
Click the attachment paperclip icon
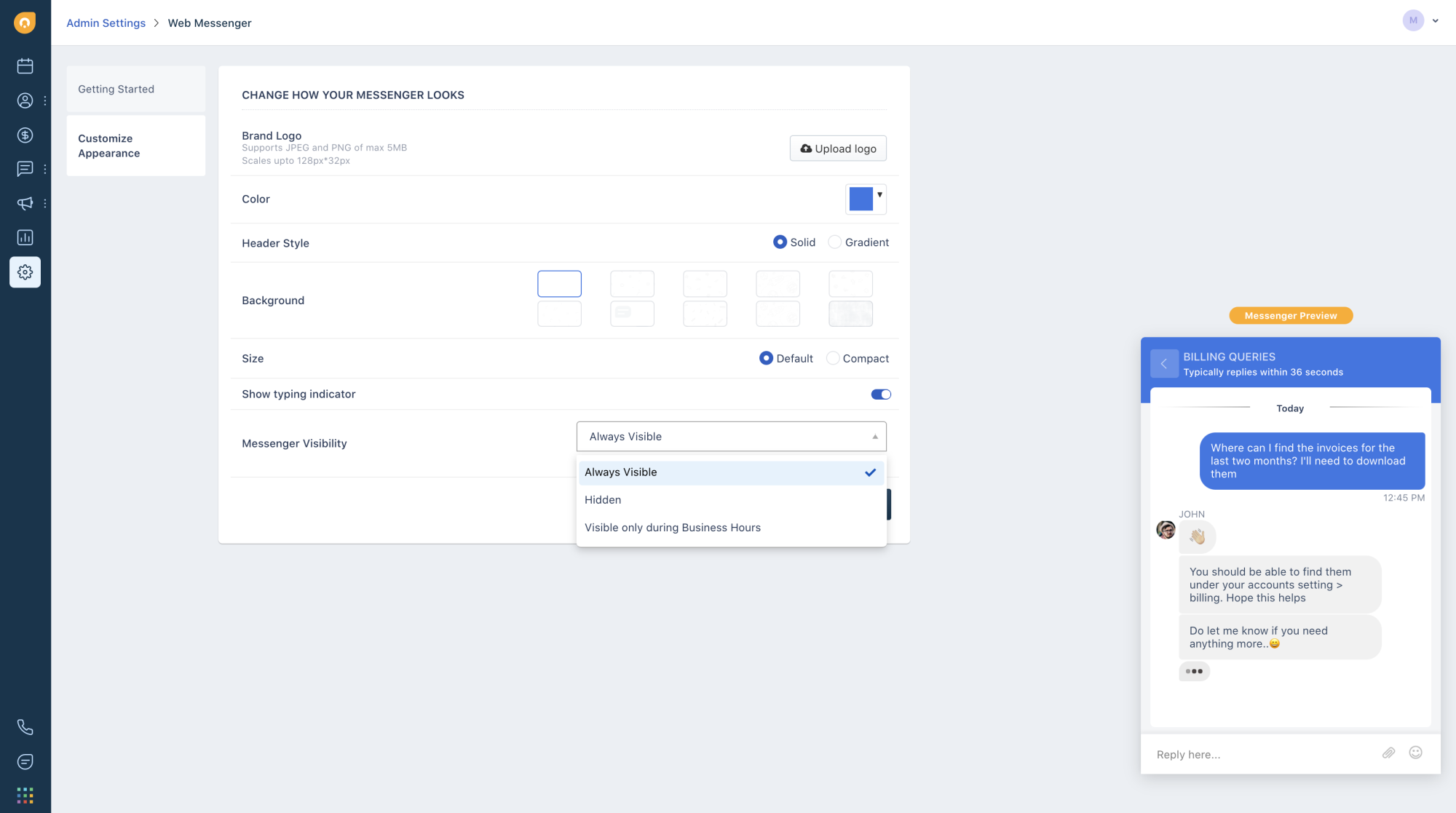pos(1388,753)
